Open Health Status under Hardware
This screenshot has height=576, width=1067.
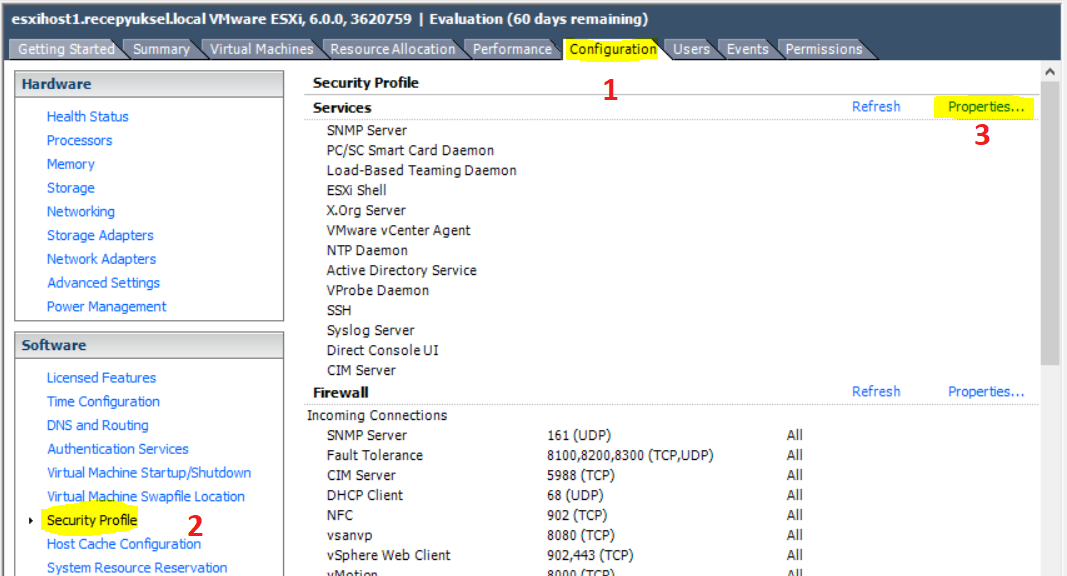coord(87,116)
